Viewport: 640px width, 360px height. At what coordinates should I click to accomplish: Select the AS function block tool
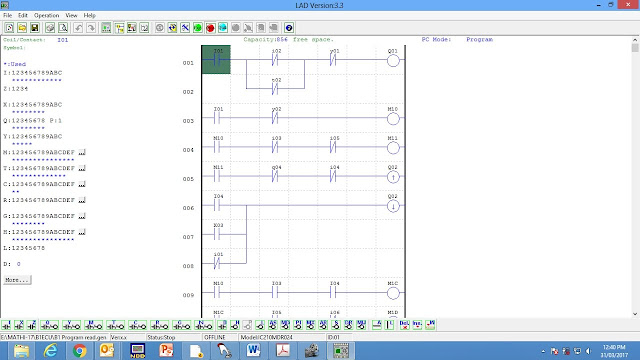(x=273, y=325)
